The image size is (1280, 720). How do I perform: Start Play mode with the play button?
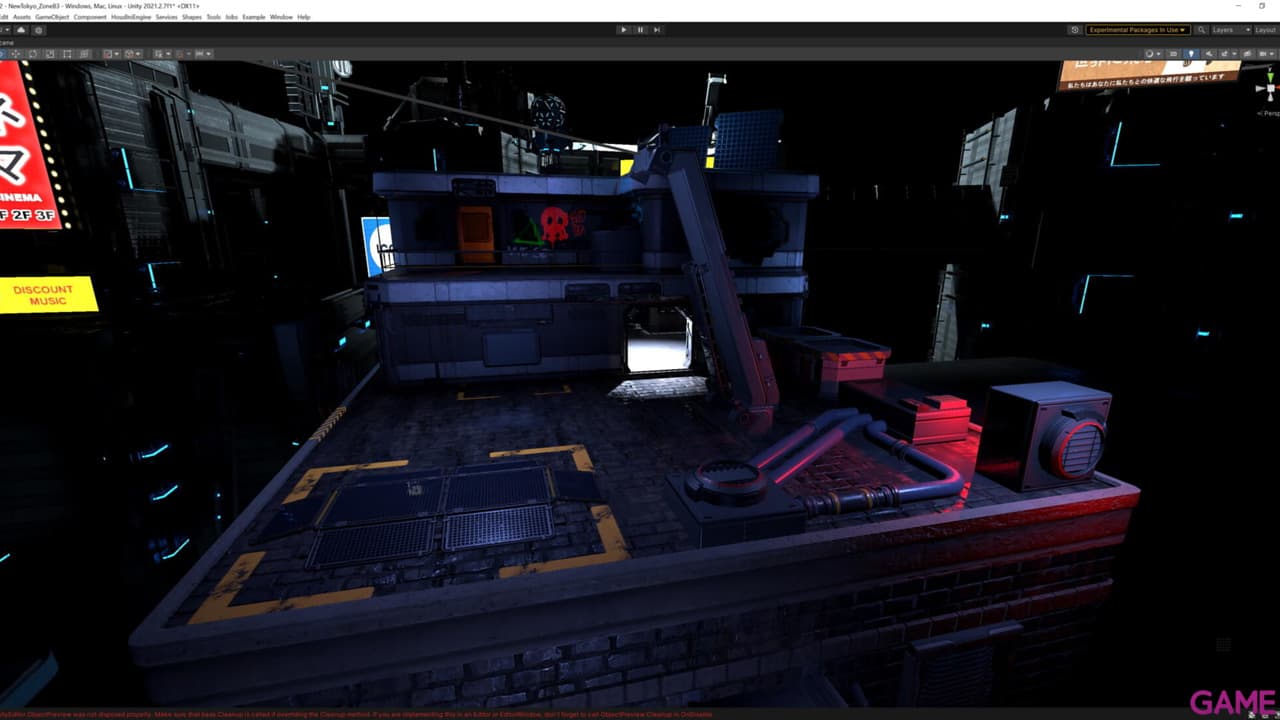coord(623,30)
